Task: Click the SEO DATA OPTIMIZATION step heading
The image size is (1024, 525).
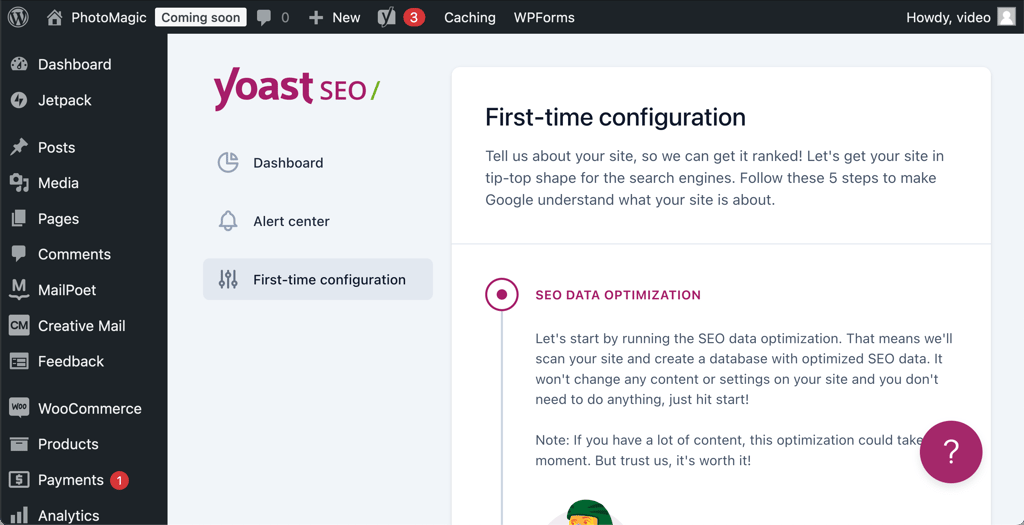Action: [x=618, y=295]
